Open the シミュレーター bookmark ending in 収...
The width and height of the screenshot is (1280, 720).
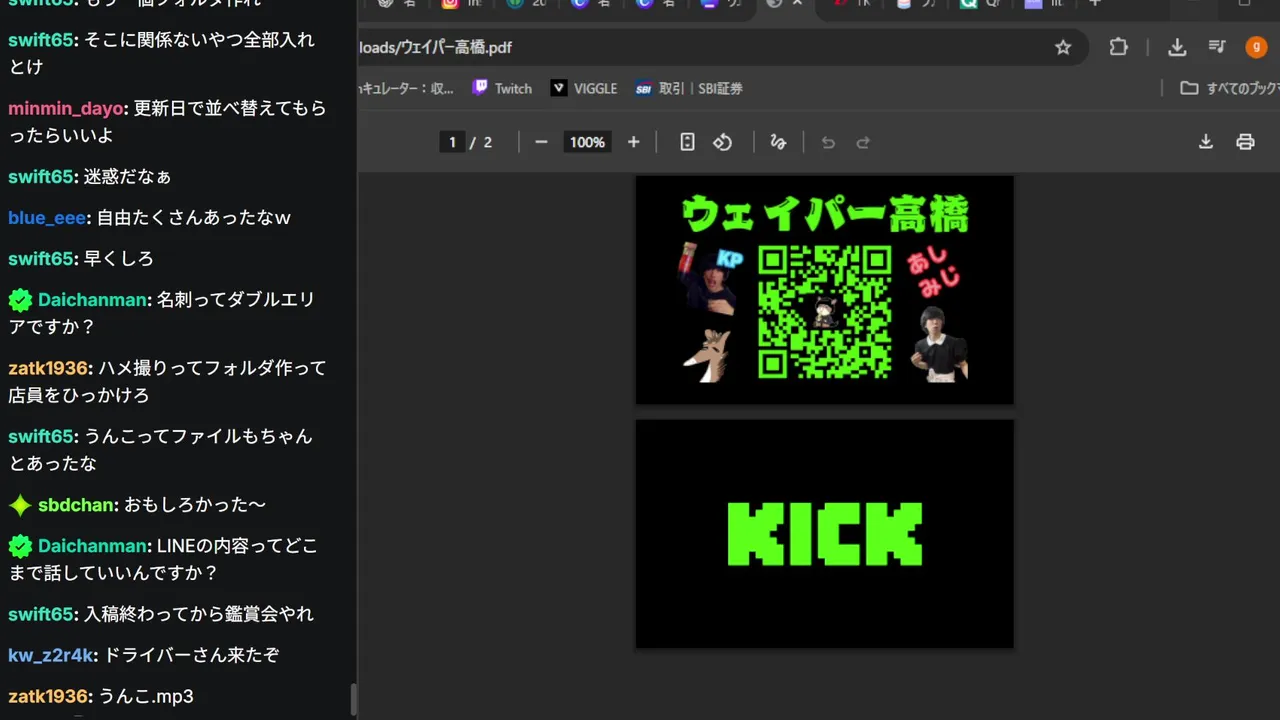407,88
